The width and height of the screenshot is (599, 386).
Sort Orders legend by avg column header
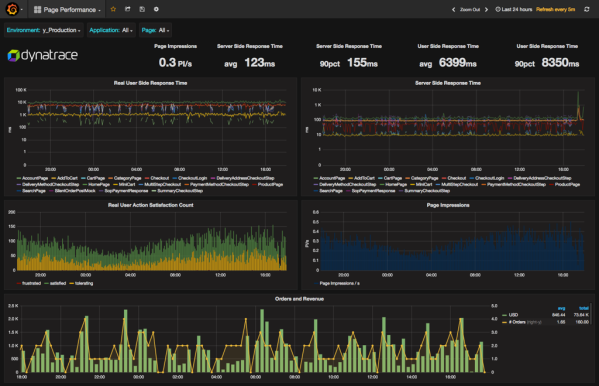pos(561,308)
